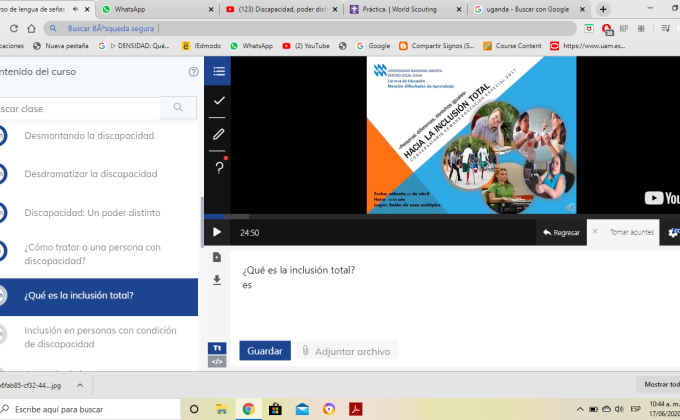Switch to the Discapacidad, poder distinto YouTube tab
Viewport: 680px width, 420px height.
[x=282, y=9]
